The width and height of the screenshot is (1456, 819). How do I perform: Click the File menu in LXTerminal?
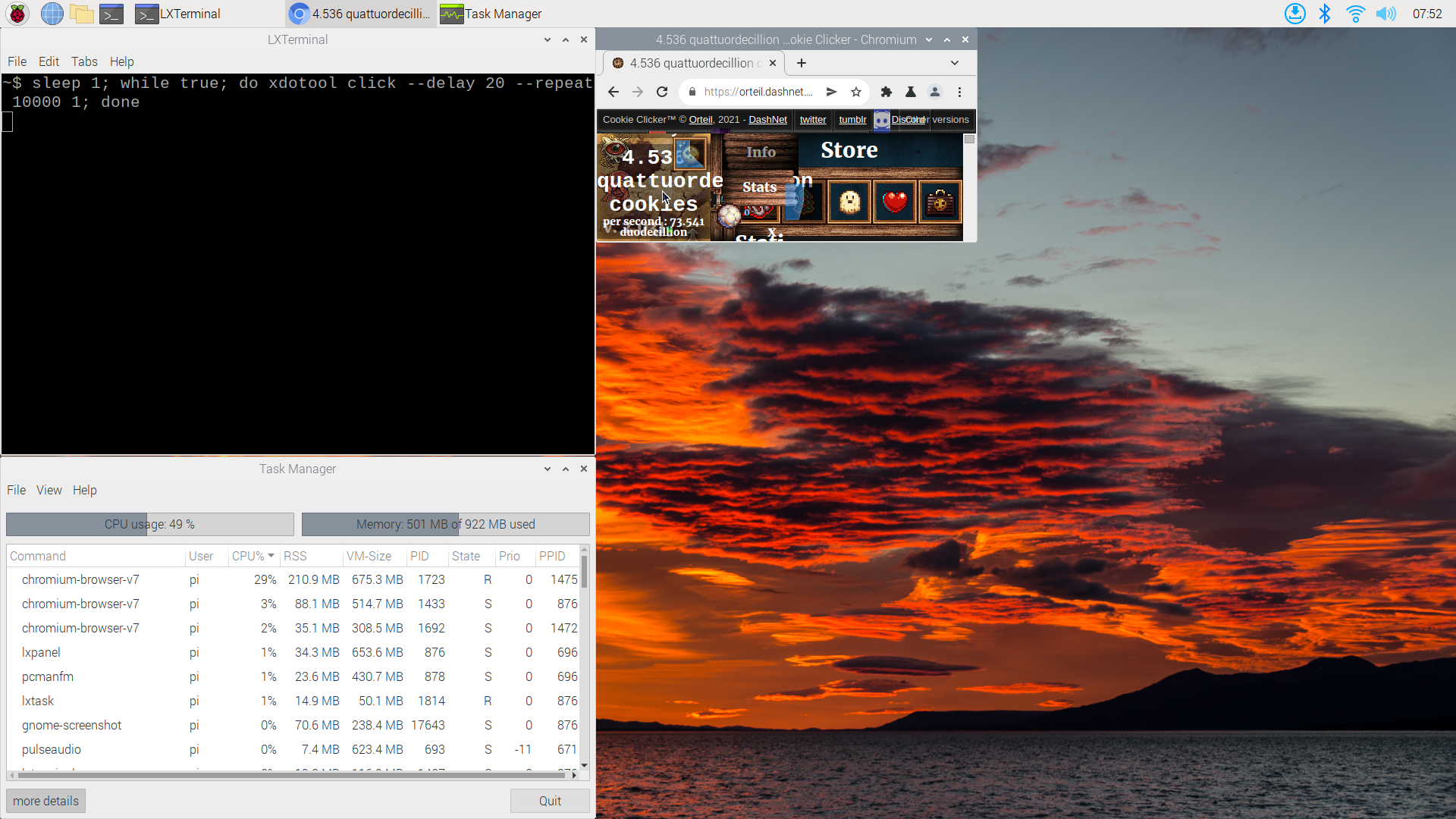16,61
